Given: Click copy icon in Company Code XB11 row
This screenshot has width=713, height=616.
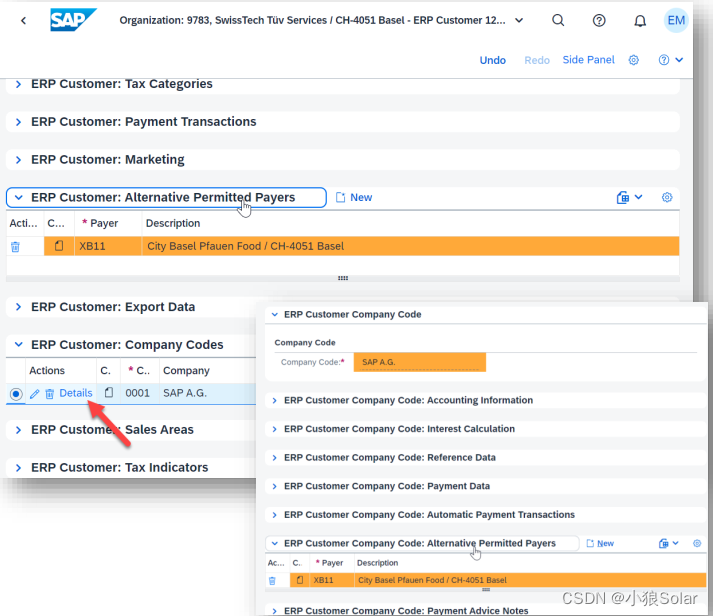Looking at the screenshot, I should [300, 580].
